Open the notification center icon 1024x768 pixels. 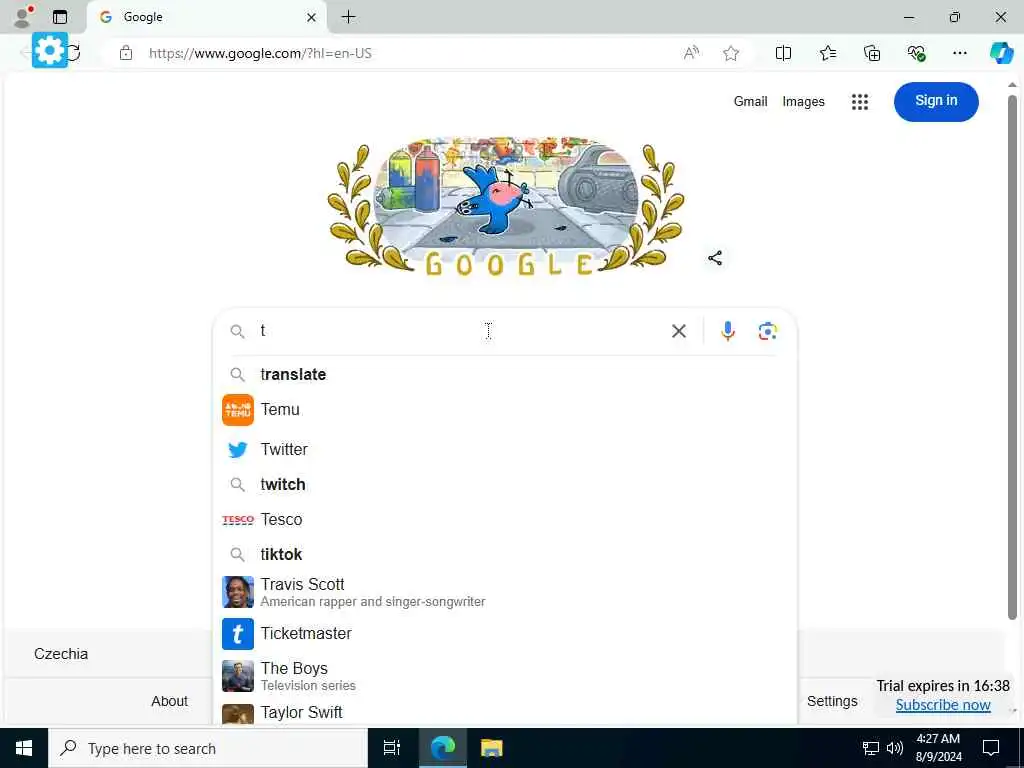tap(991, 748)
